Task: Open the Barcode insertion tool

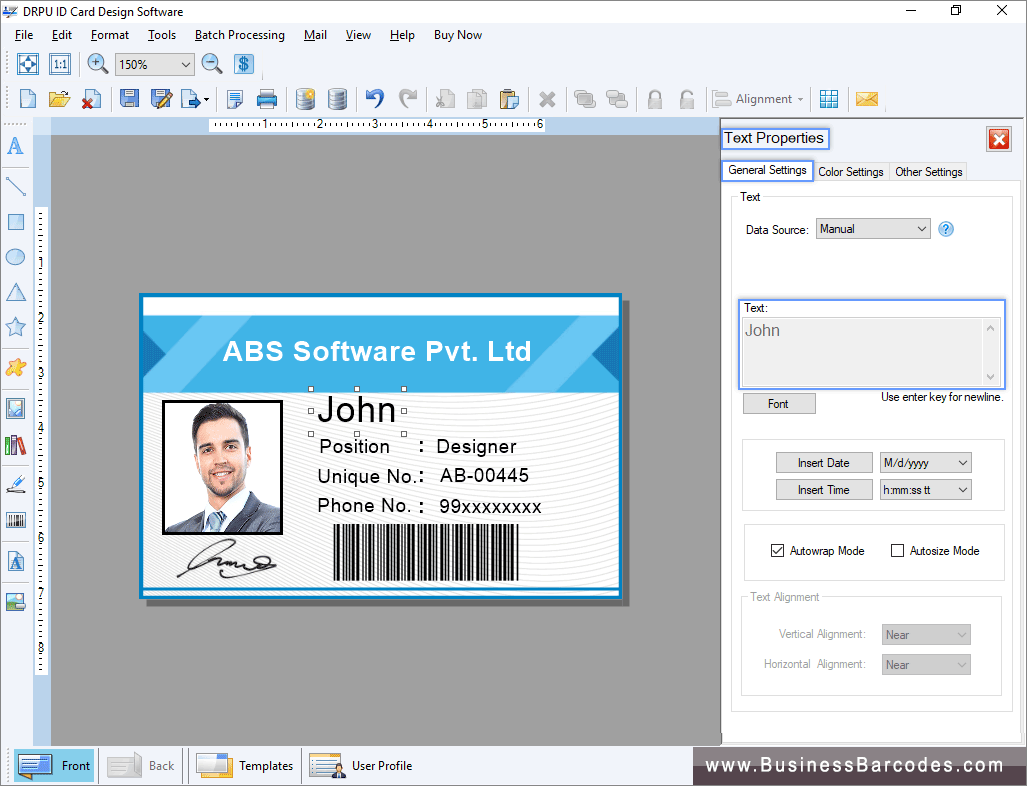Action: [x=15, y=519]
